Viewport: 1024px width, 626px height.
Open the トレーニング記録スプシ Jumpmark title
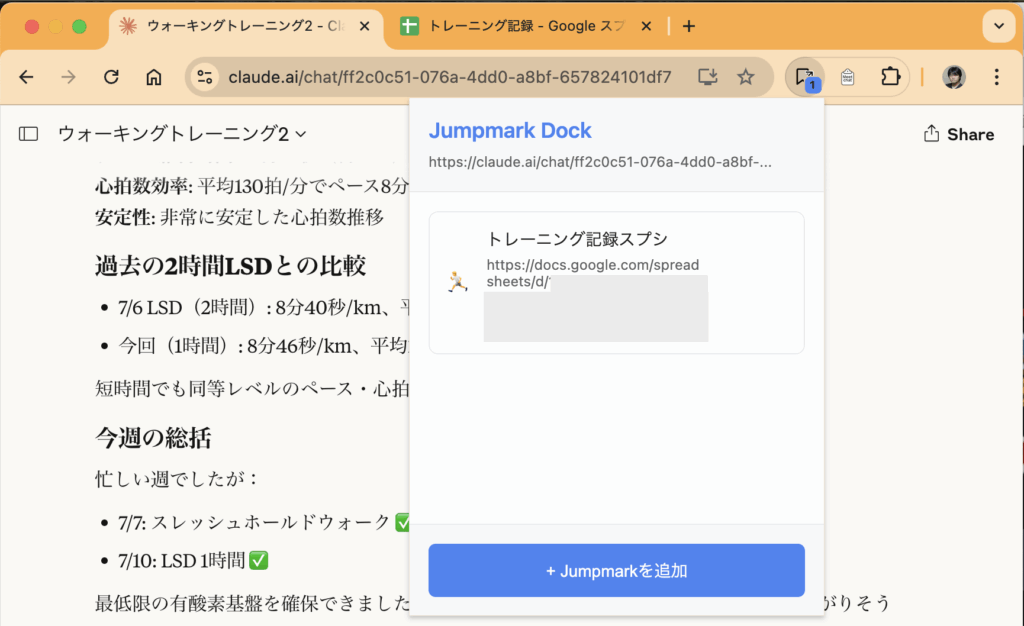577,239
